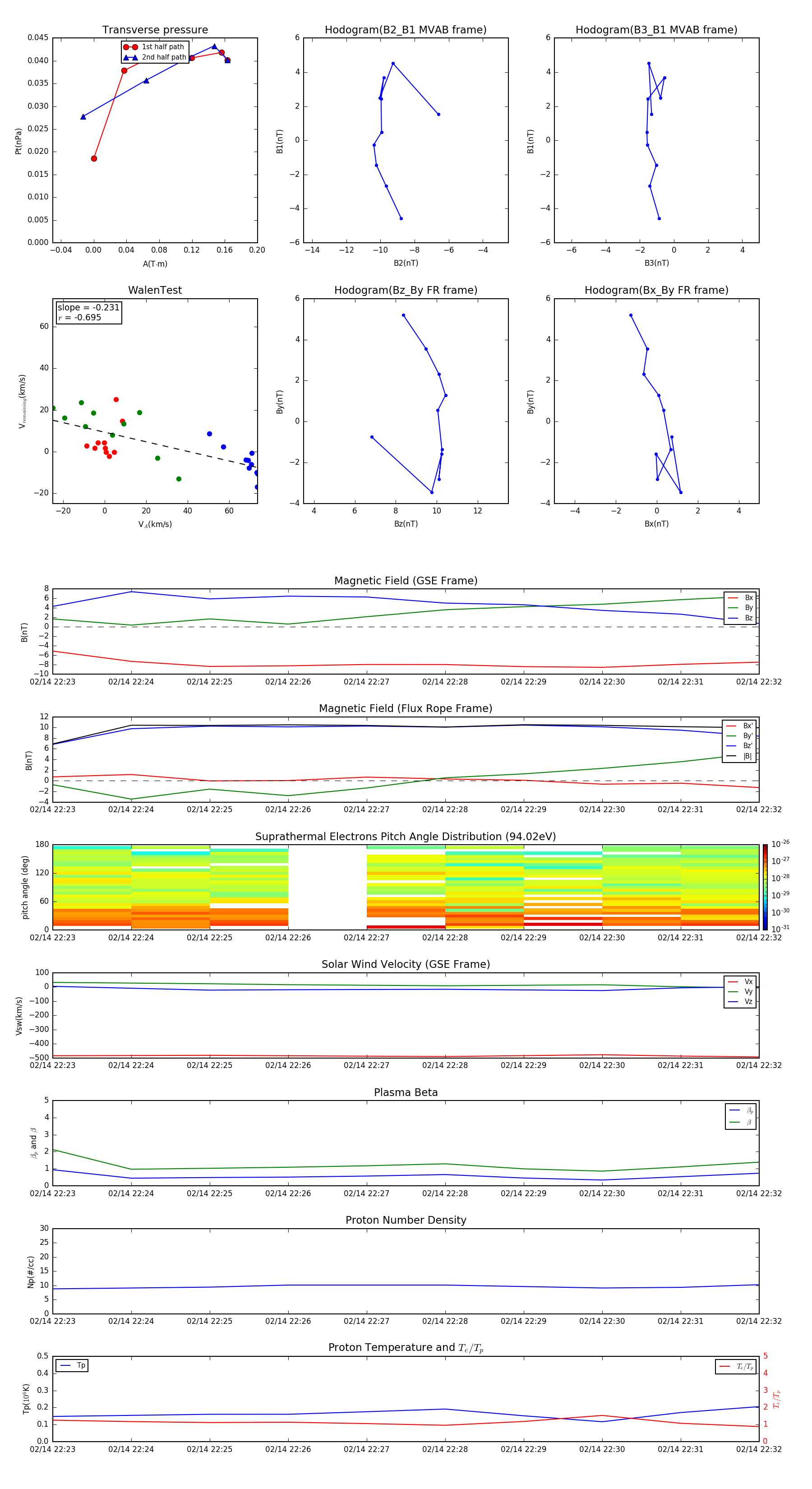
Task: Click the leftmost blue triangle in Transverse pressure plot
Action: click(83, 117)
